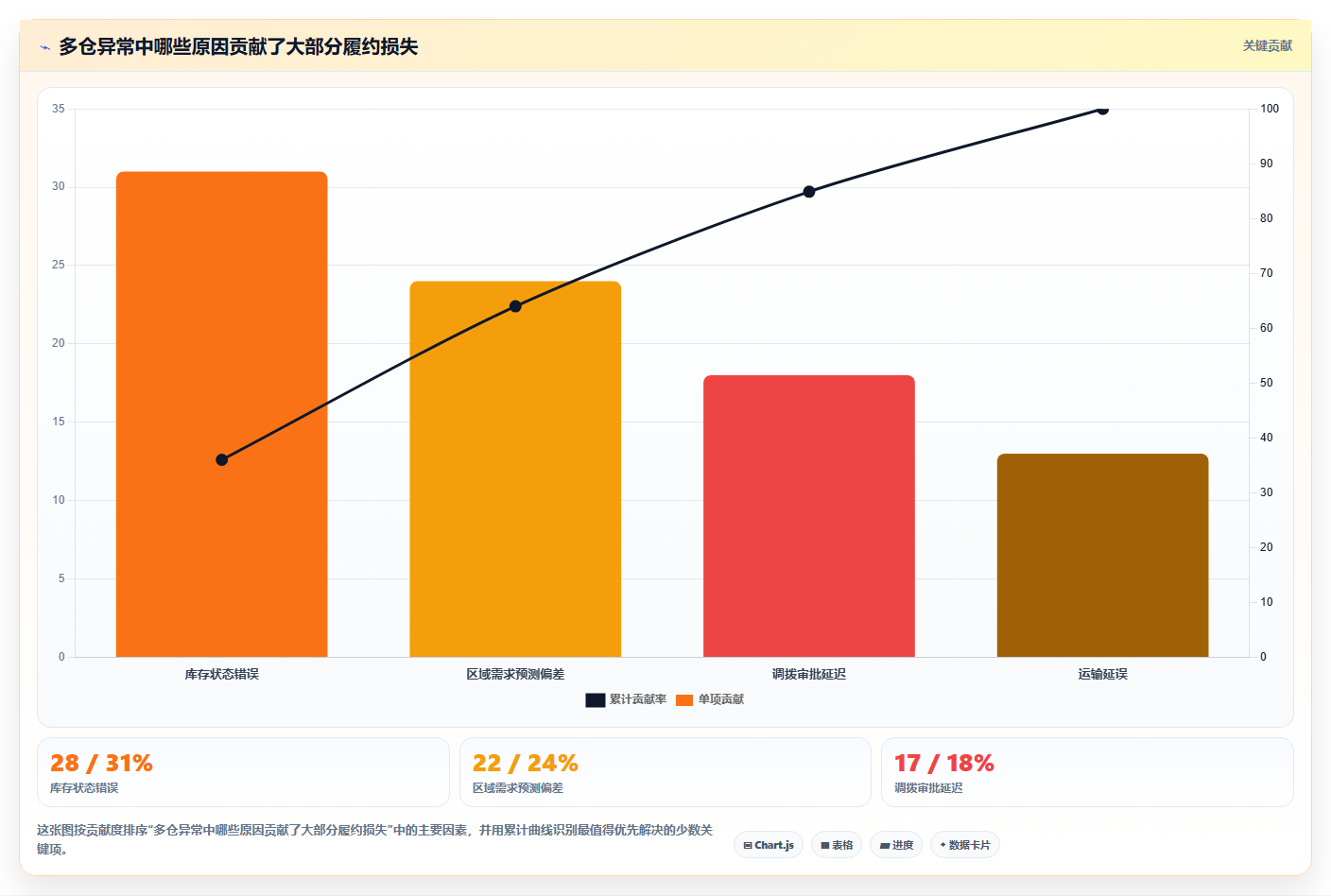Open the 22 / 24% 区域需求预测偏差 card
Image resolution: width=1331 pixels, height=896 pixels.
[x=665, y=772]
